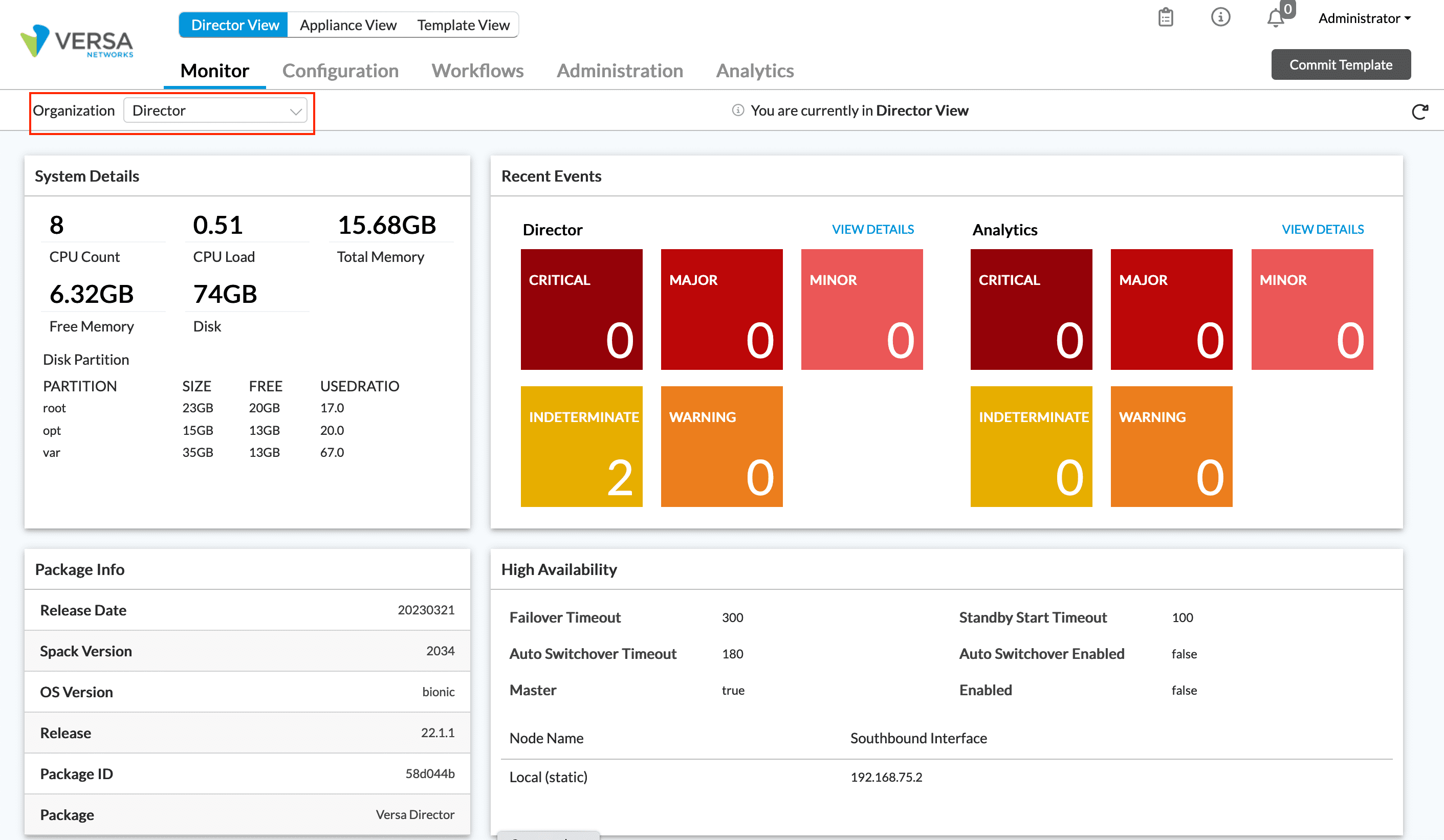
Task: Open the clipboard tasks icon
Action: (1166, 17)
